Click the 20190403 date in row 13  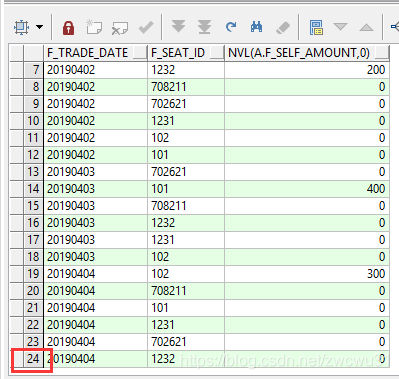tap(71, 172)
